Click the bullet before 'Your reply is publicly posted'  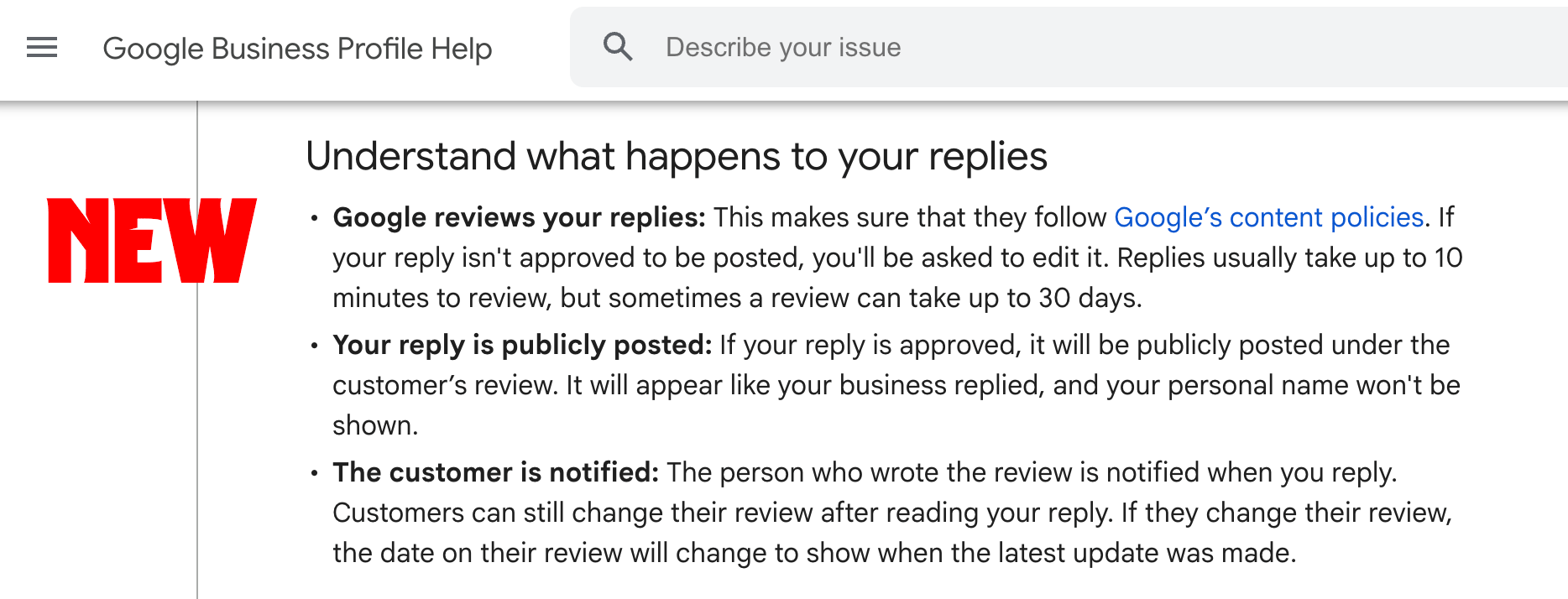(314, 346)
